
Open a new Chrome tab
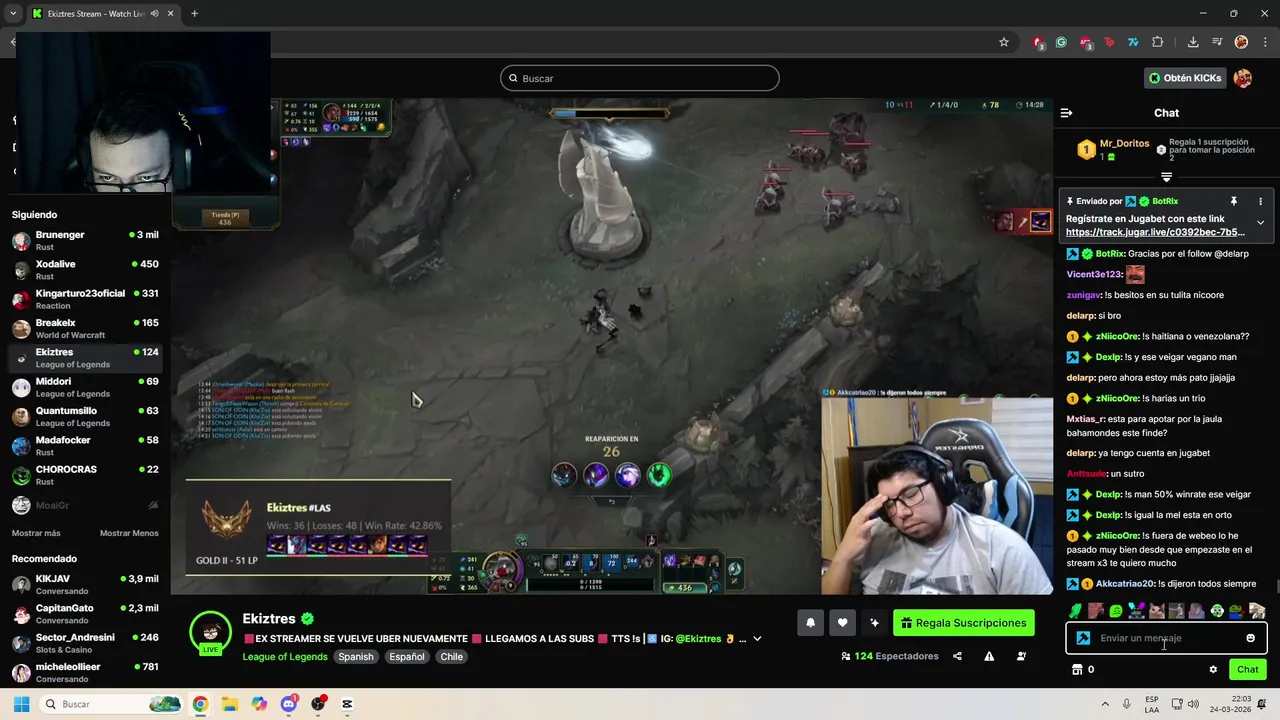point(194,14)
